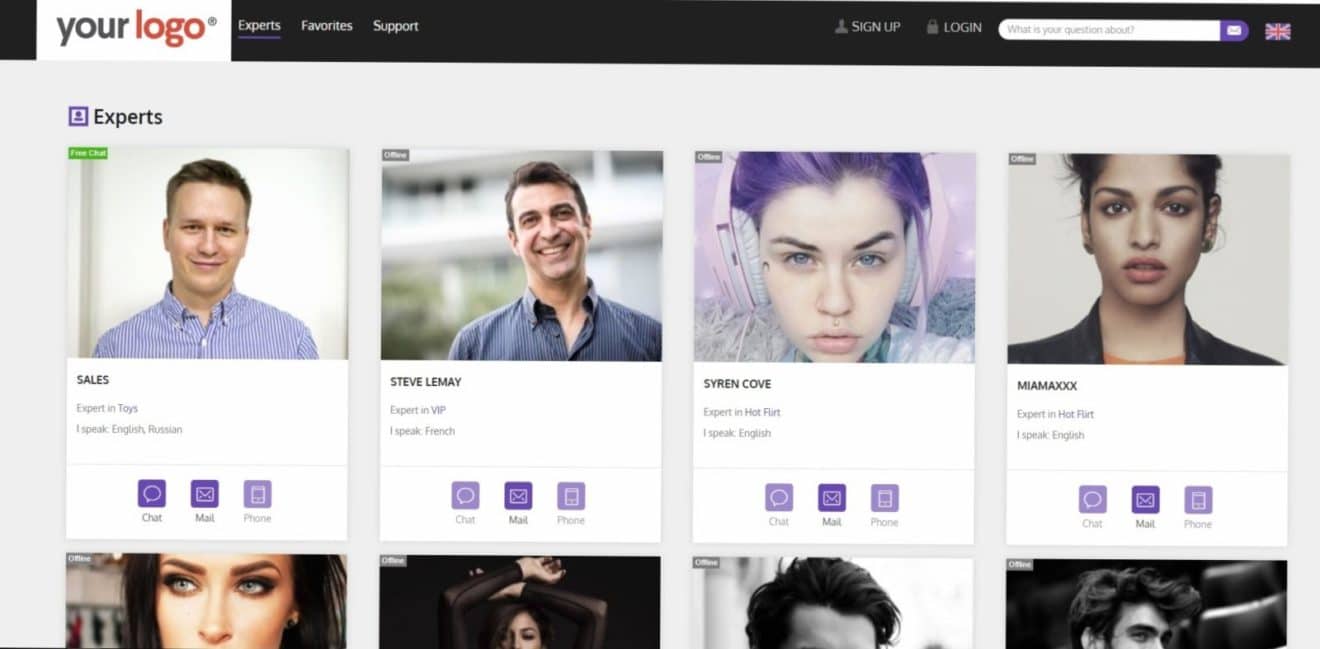Open chat with Syren Cove
This screenshot has height=649, width=1320.
(779, 498)
